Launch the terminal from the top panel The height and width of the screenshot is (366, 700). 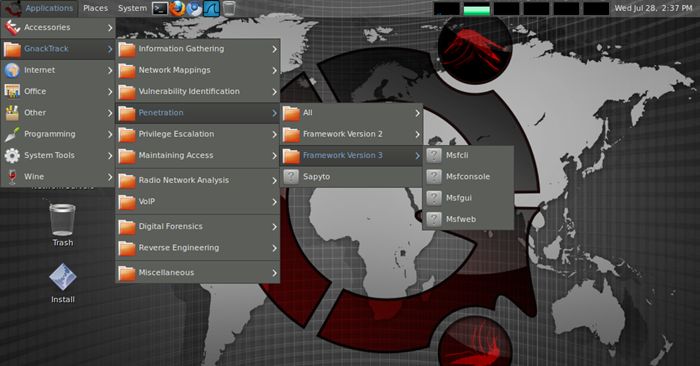(x=160, y=8)
